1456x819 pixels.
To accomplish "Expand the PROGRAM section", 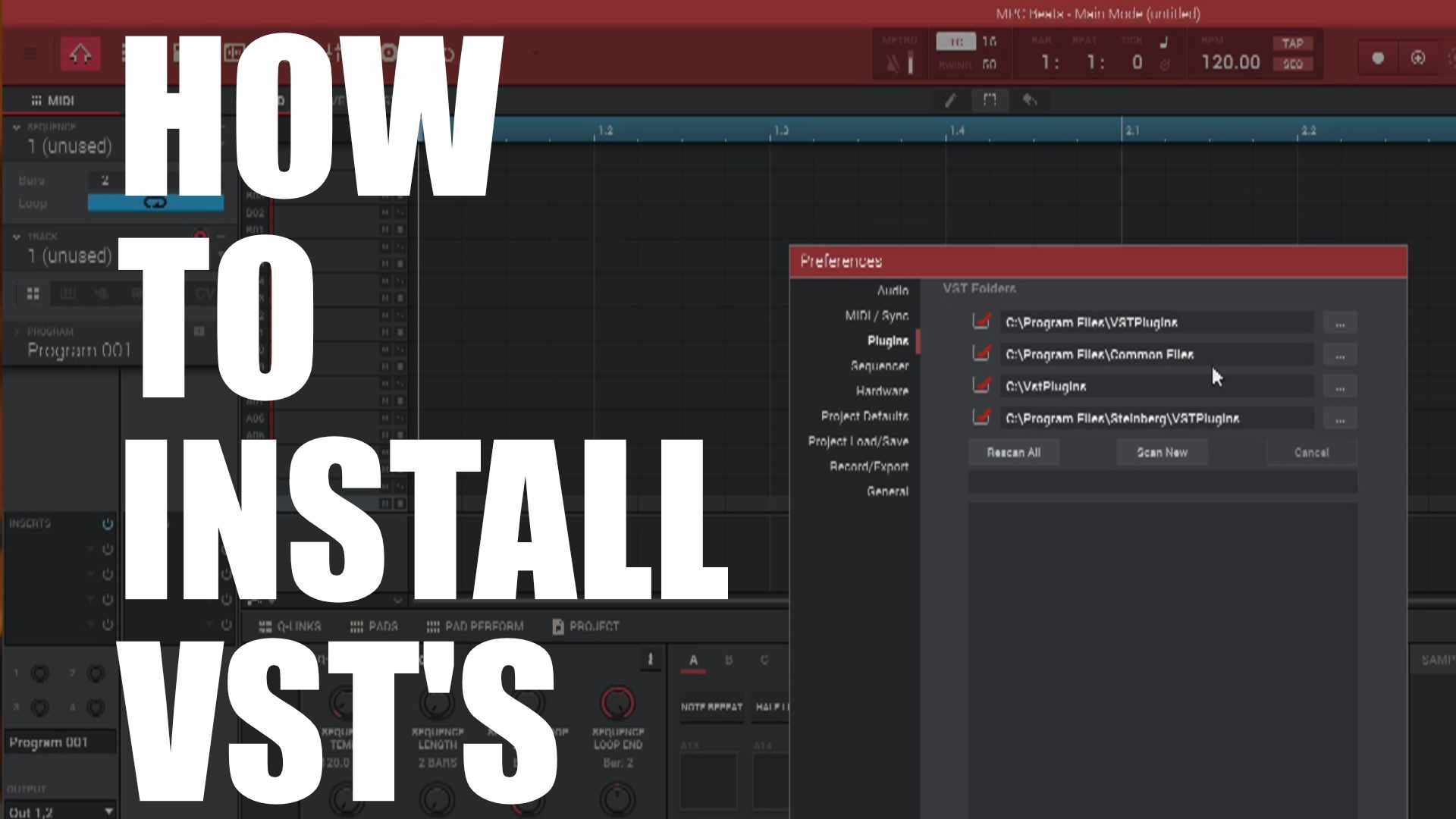I will click(x=17, y=331).
